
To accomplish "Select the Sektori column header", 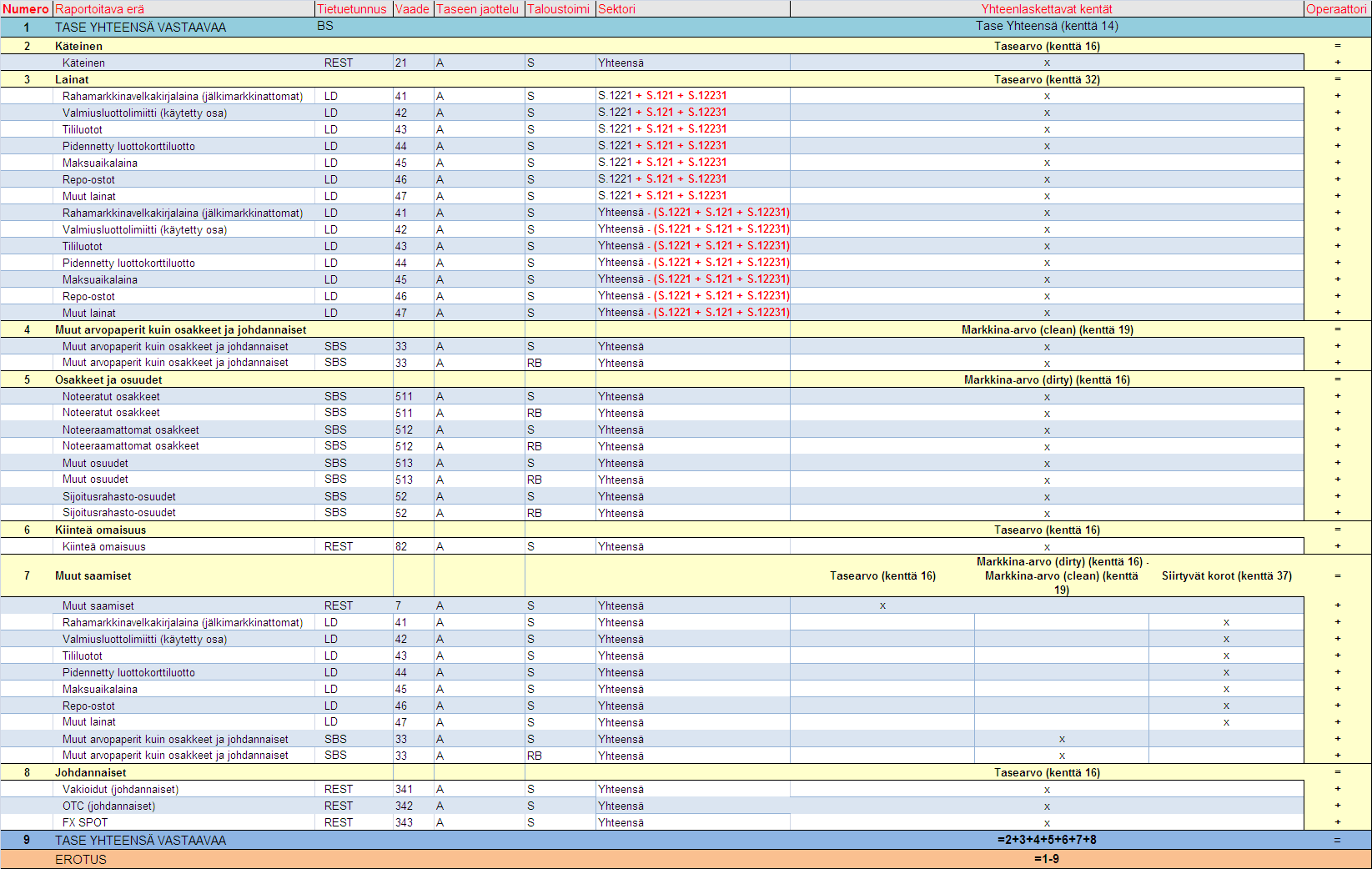I will tap(692, 8).
